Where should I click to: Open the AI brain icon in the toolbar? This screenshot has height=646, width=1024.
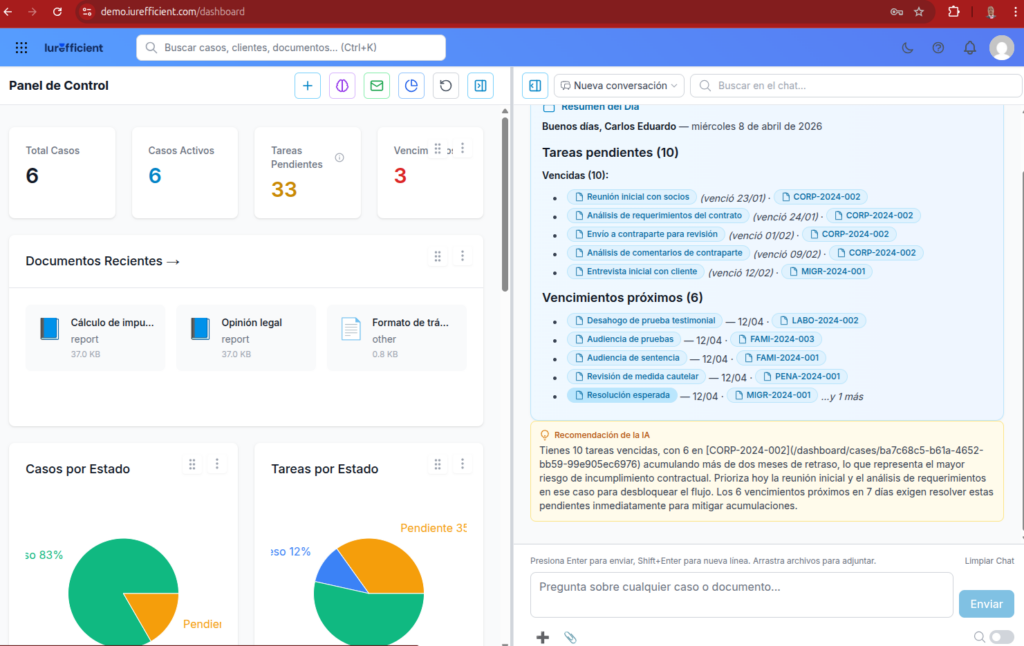[x=342, y=86]
